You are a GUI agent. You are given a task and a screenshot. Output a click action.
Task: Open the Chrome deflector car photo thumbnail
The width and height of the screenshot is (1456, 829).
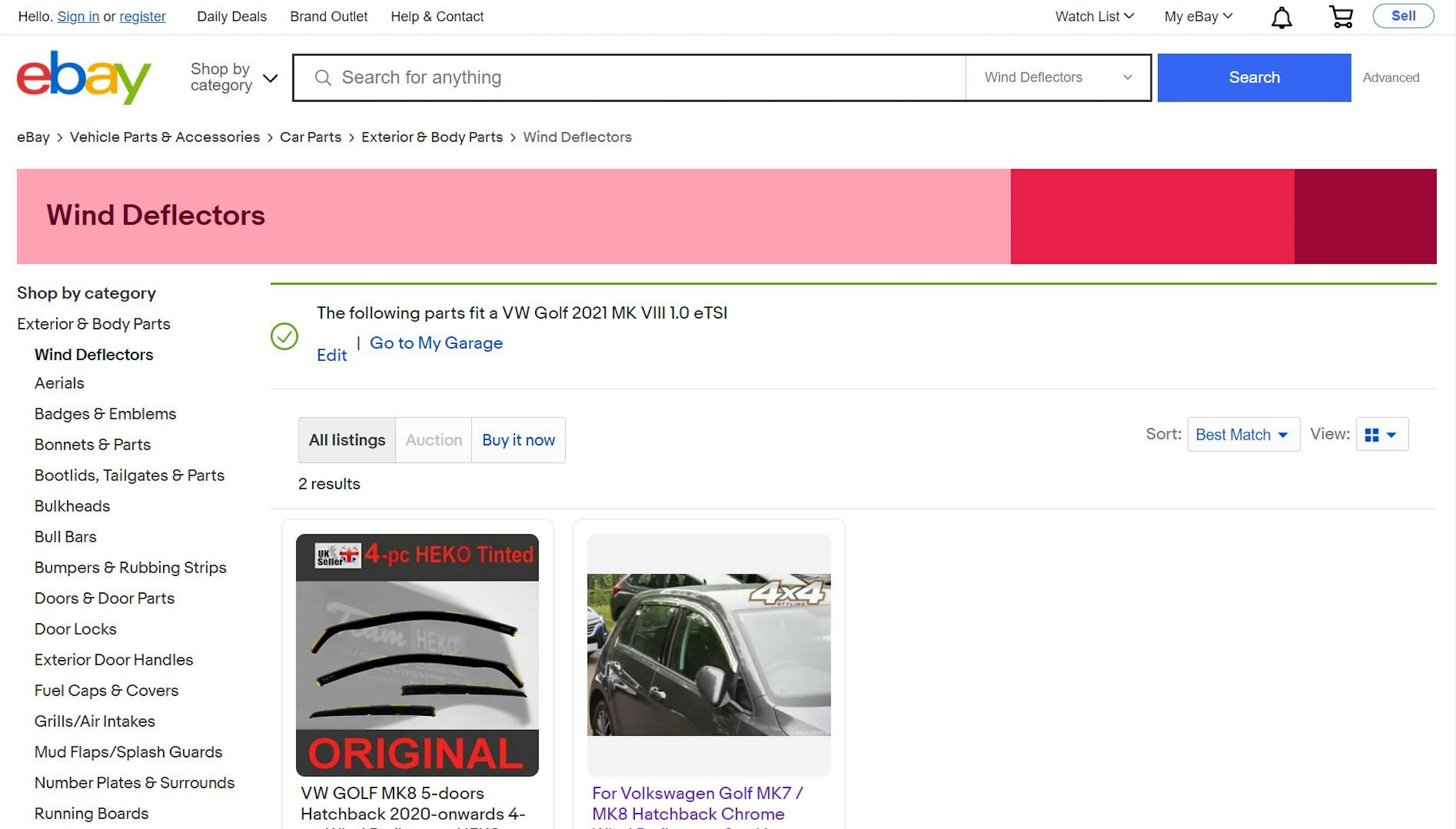click(x=708, y=655)
